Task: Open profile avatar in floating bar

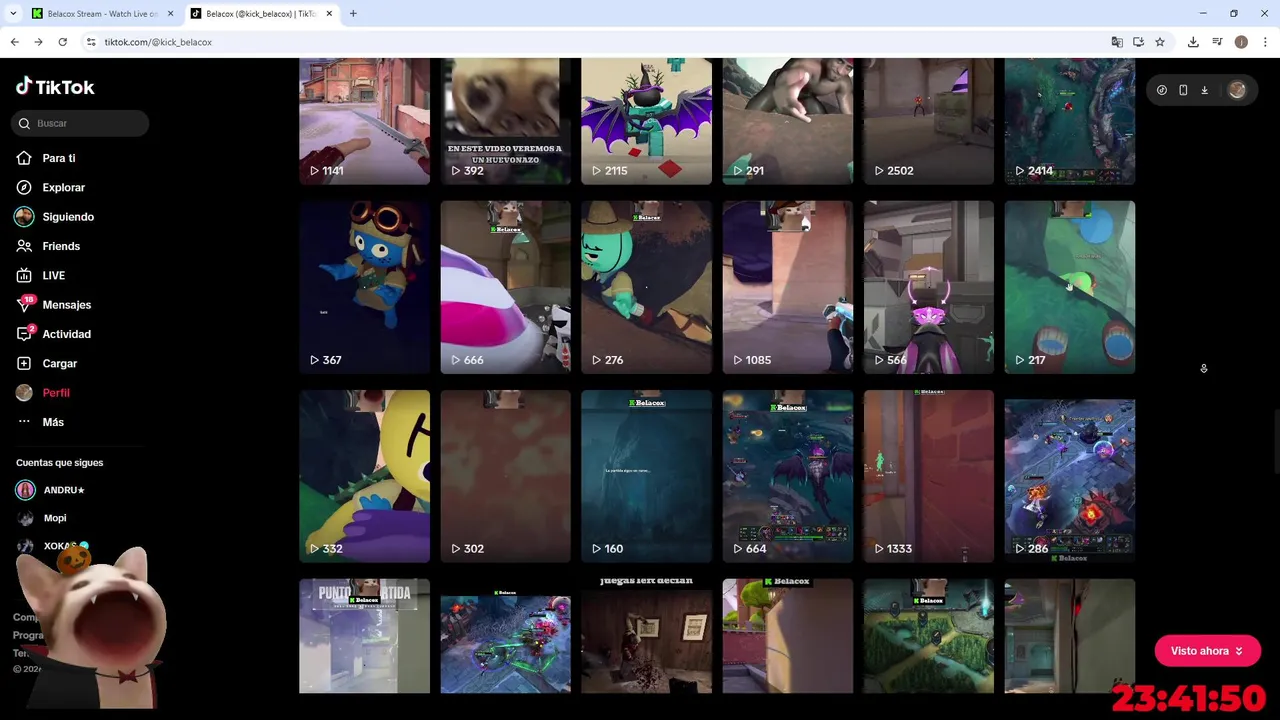Action: coord(1237,90)
